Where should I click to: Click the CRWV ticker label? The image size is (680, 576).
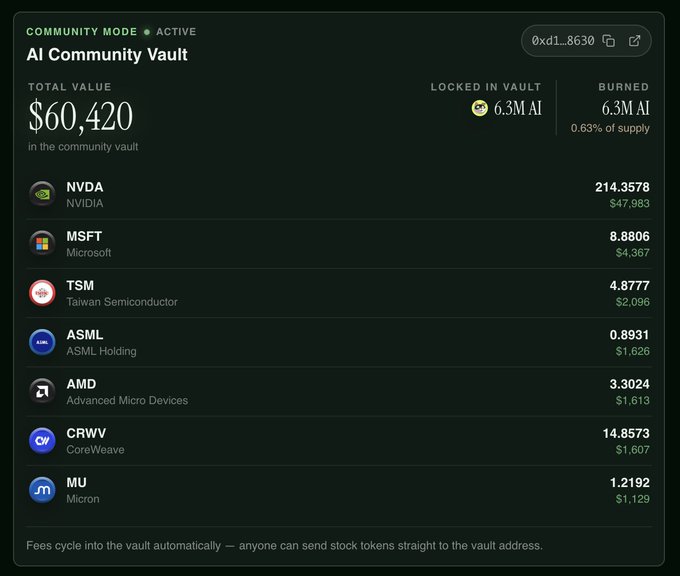click(86, 433)
